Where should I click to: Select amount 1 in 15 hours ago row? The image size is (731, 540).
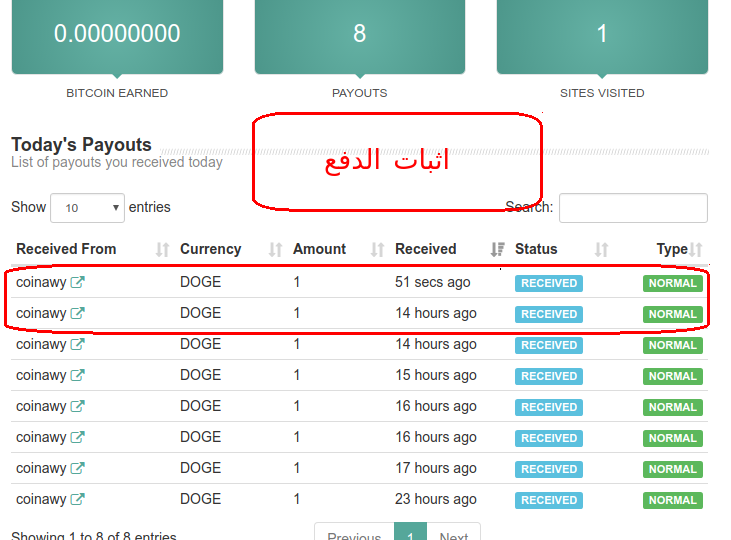(297, 375)
